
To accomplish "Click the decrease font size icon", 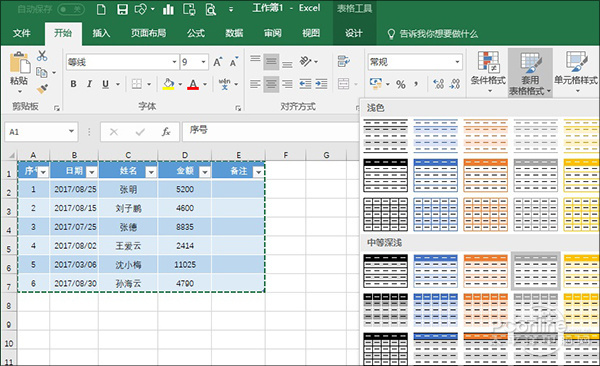I will pyautogui.click(x=233, y=62).
